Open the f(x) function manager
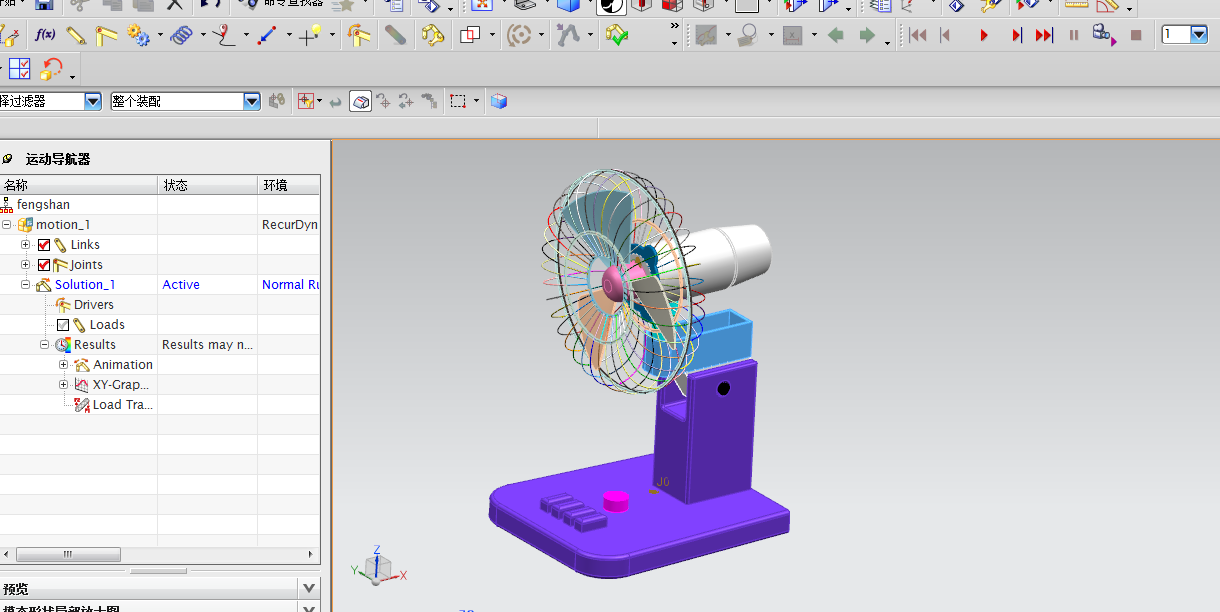Viewport: 1220px width, 612px height. point(44,35)
